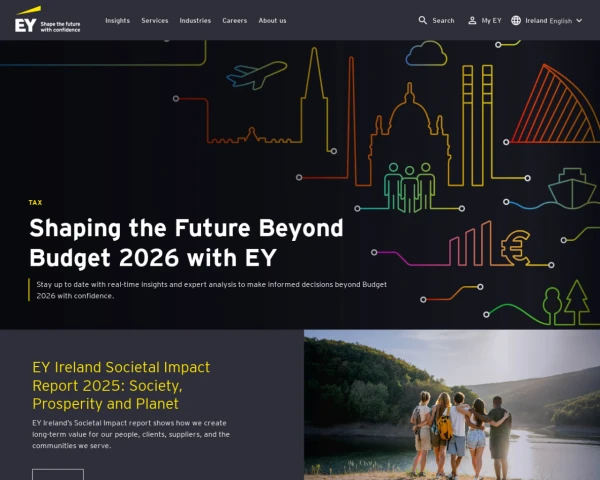600x480 pixels.
Task: Open the Services menu
Action: (x=155, y=21)
